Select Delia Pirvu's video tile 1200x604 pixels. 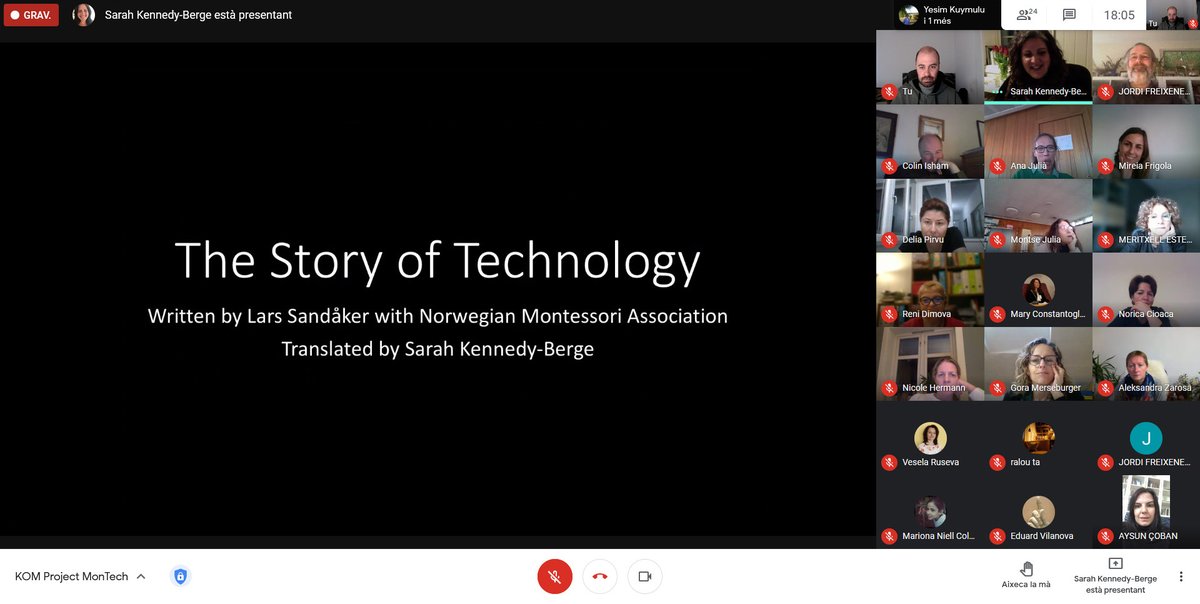coord(930,215)
